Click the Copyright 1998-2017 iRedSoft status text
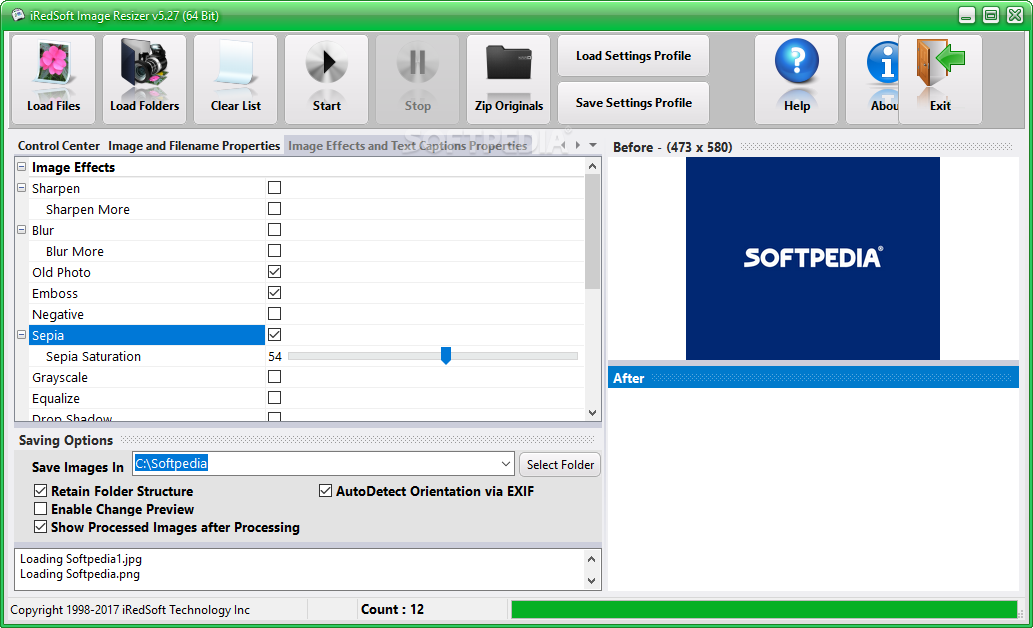 pos(130,610)
